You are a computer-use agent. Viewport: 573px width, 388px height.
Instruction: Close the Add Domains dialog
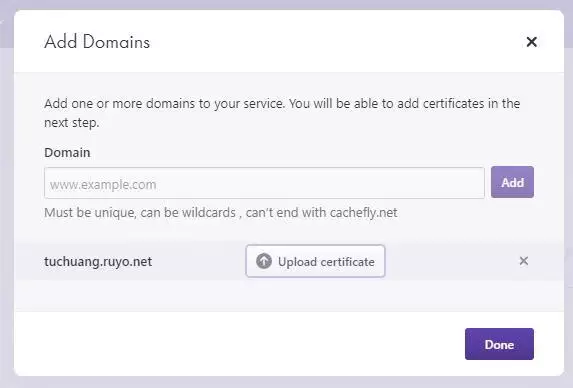pyautogui.click(x=531, y=42)
